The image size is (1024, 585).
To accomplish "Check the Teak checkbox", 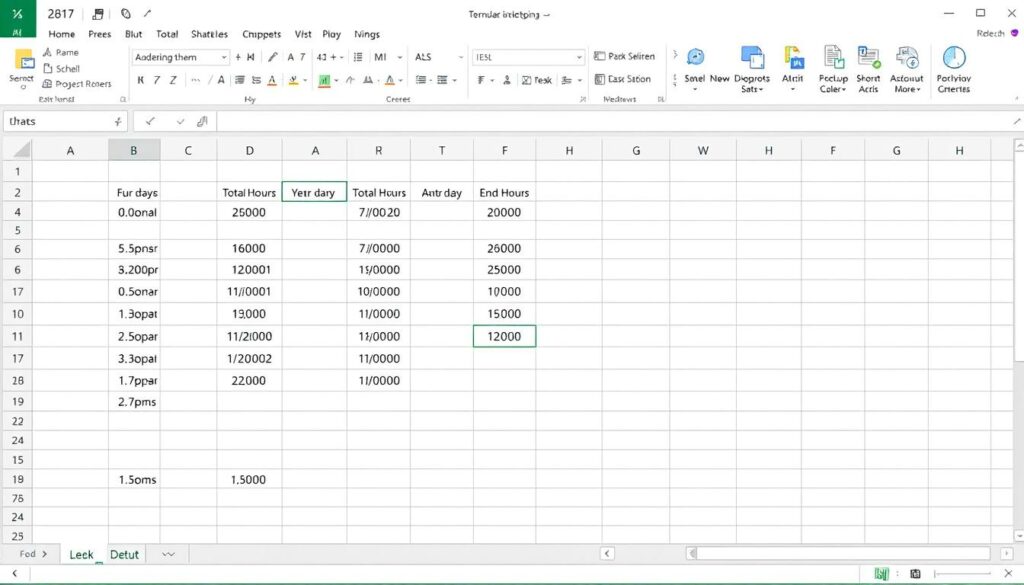I will pyautogui.click(x=526, y=80).
